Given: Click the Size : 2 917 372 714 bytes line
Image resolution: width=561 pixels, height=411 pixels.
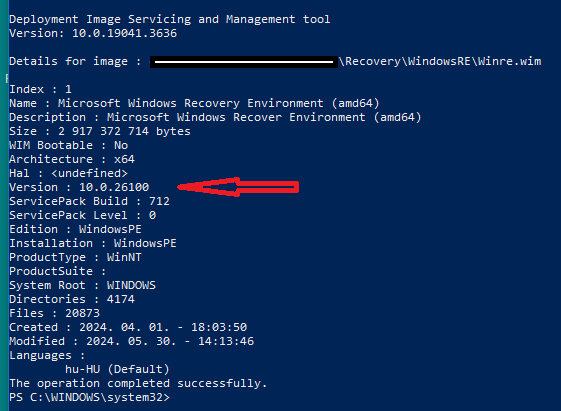Looking at the screenshot, I should point(100,131).
